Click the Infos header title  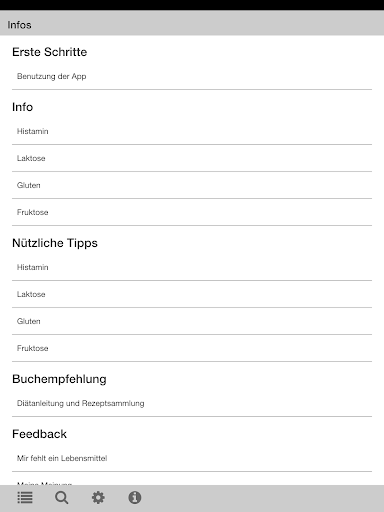tap(19, 25)
